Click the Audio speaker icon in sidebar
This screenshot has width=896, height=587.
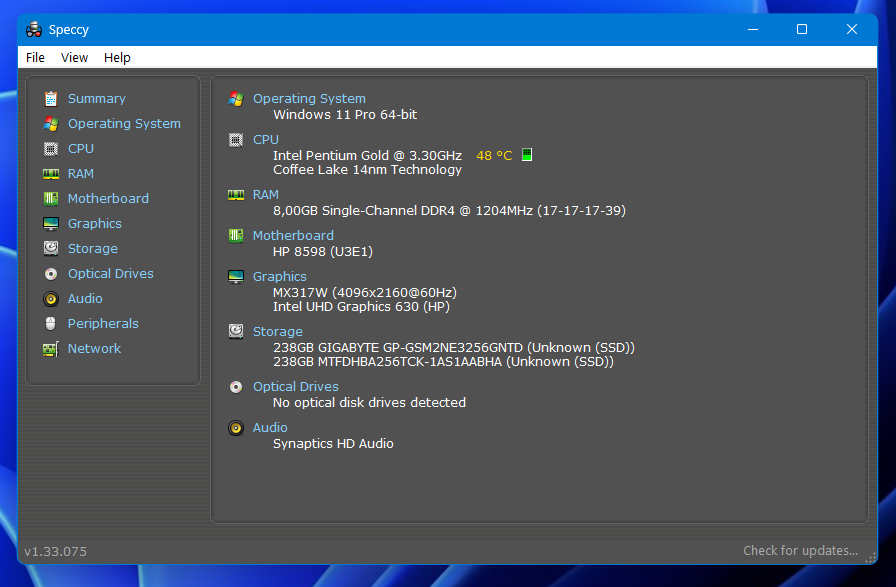point(51,298)
